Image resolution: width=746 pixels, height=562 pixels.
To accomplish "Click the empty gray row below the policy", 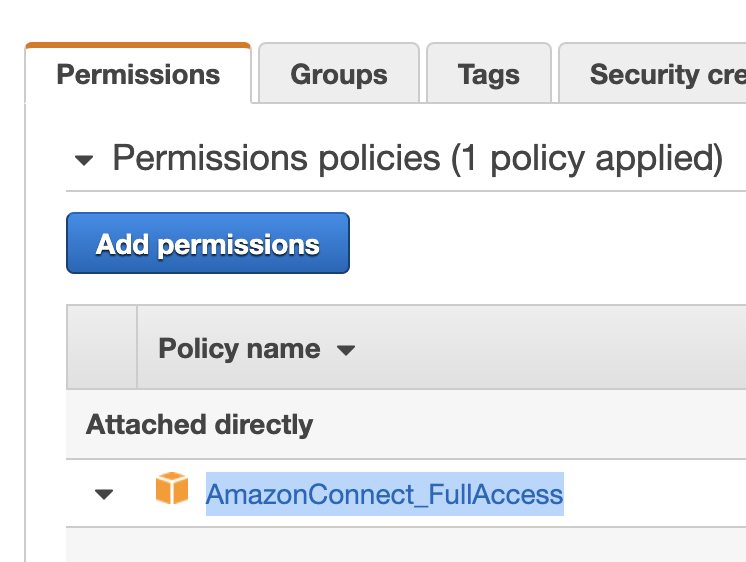I will 406,544.
